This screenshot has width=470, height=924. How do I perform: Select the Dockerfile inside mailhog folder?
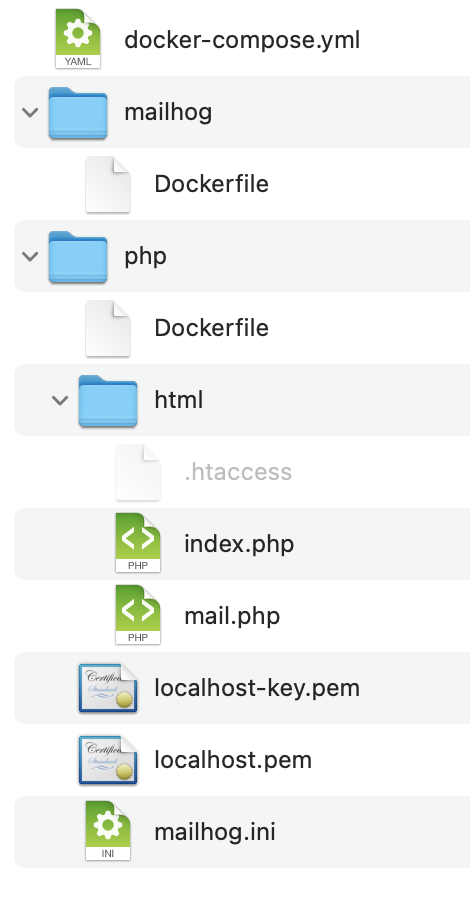click(211, 184)
